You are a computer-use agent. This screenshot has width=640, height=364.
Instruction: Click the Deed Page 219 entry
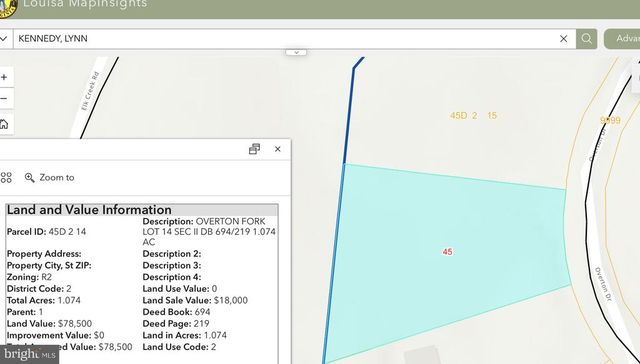[176, 324]
